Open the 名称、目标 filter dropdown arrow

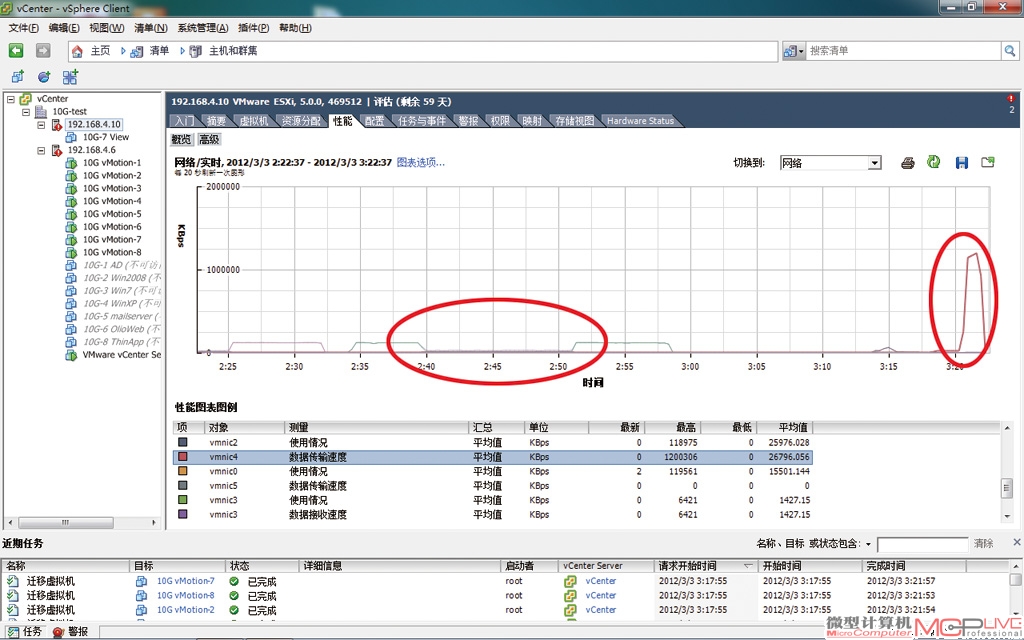point(868,544)
